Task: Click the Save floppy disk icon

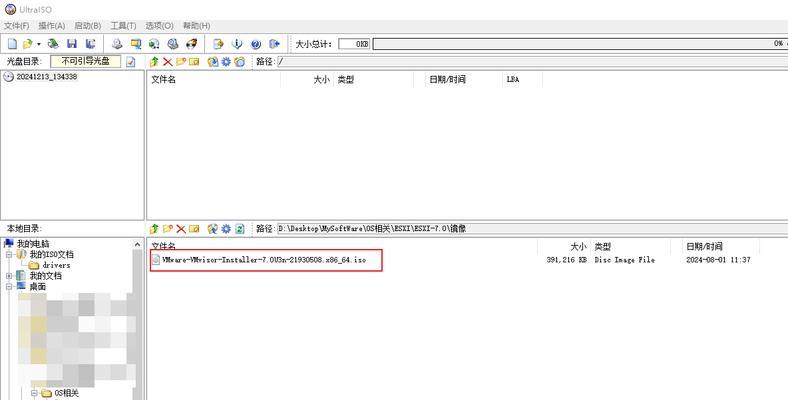Action: point(72,44)
